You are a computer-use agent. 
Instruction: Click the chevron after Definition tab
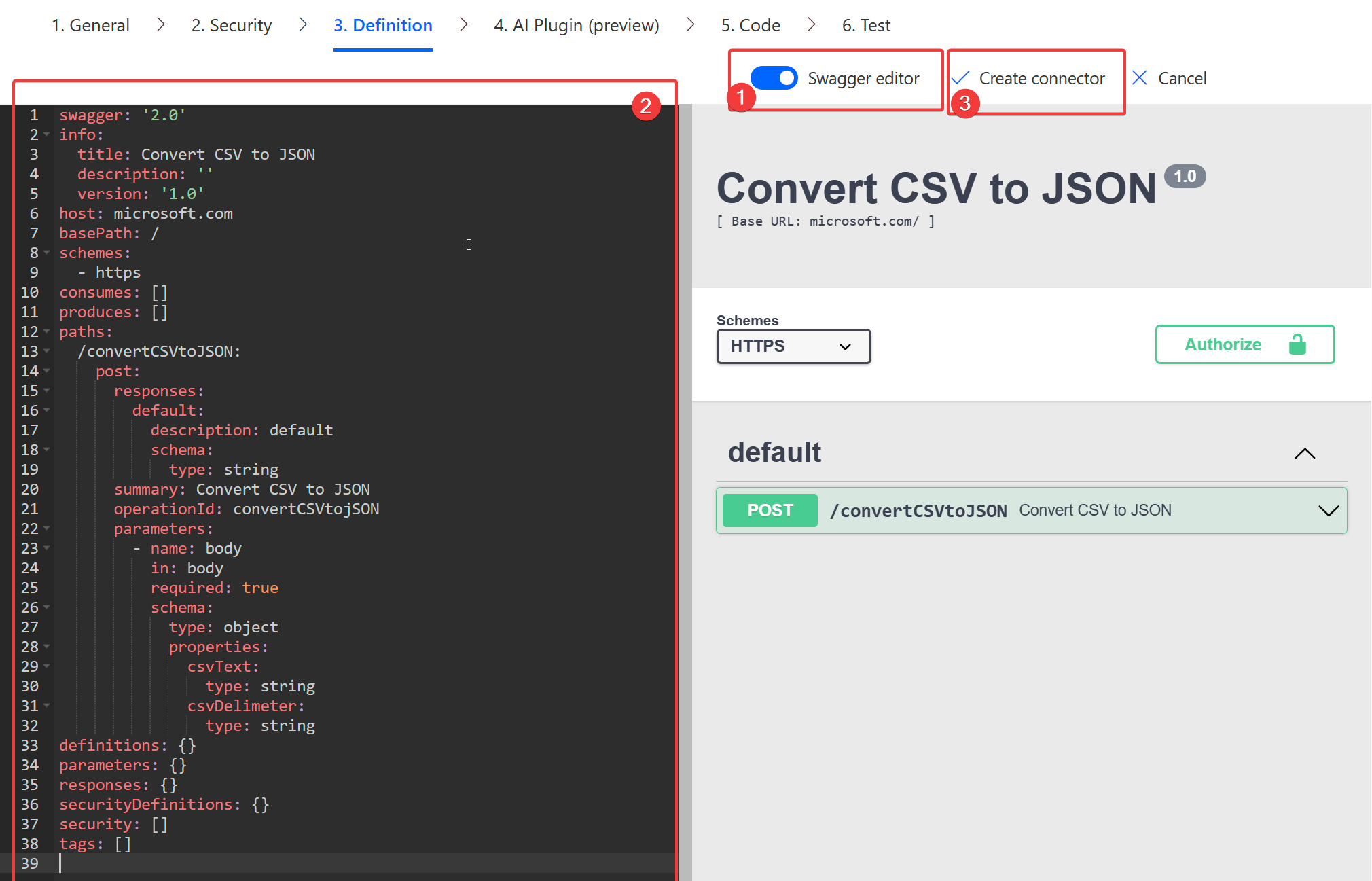point(464,24)
